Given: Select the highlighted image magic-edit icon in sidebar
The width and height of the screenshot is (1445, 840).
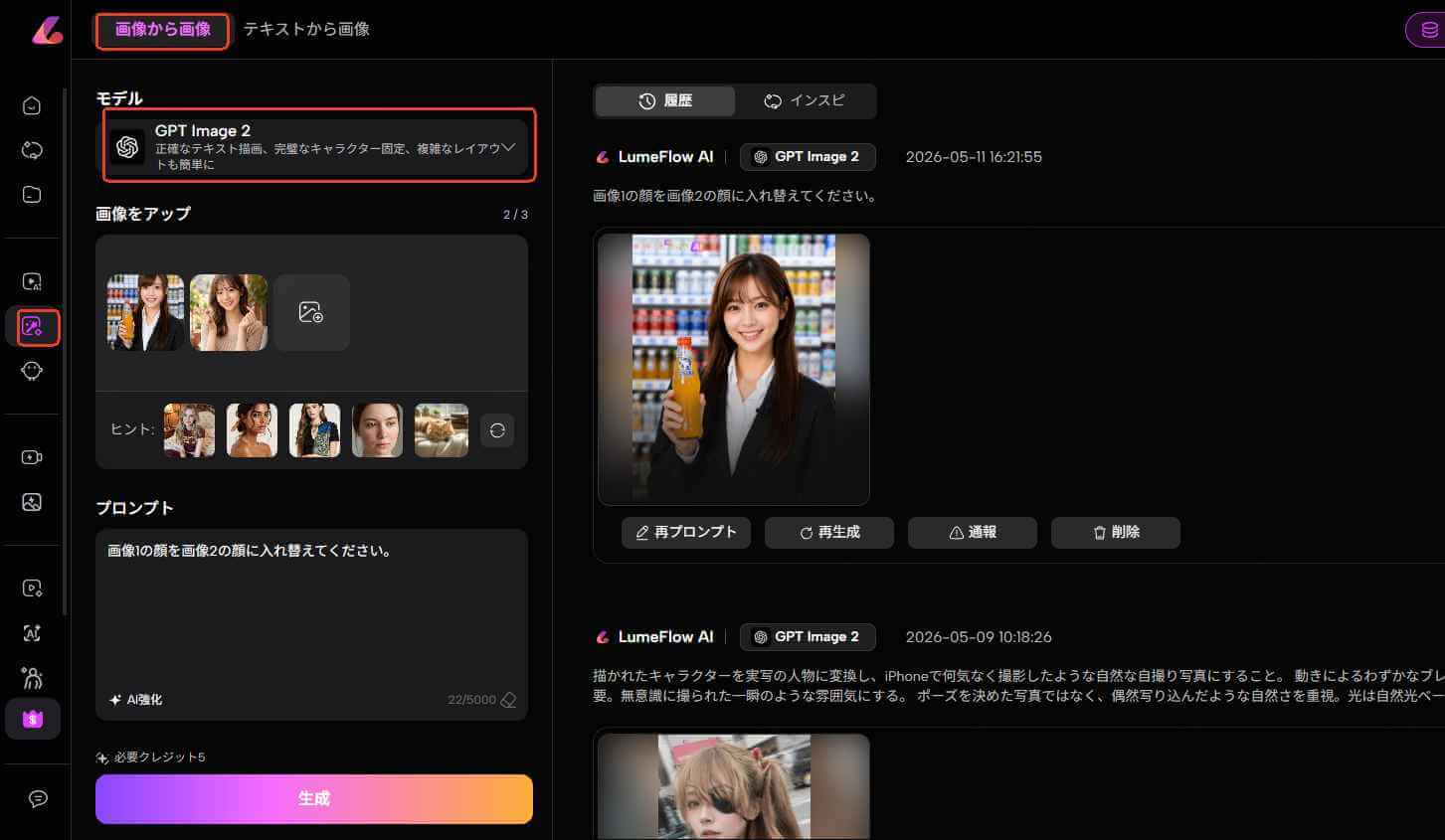Looking at the screenshot, I should pyautogui.click(x=33, y=327).
